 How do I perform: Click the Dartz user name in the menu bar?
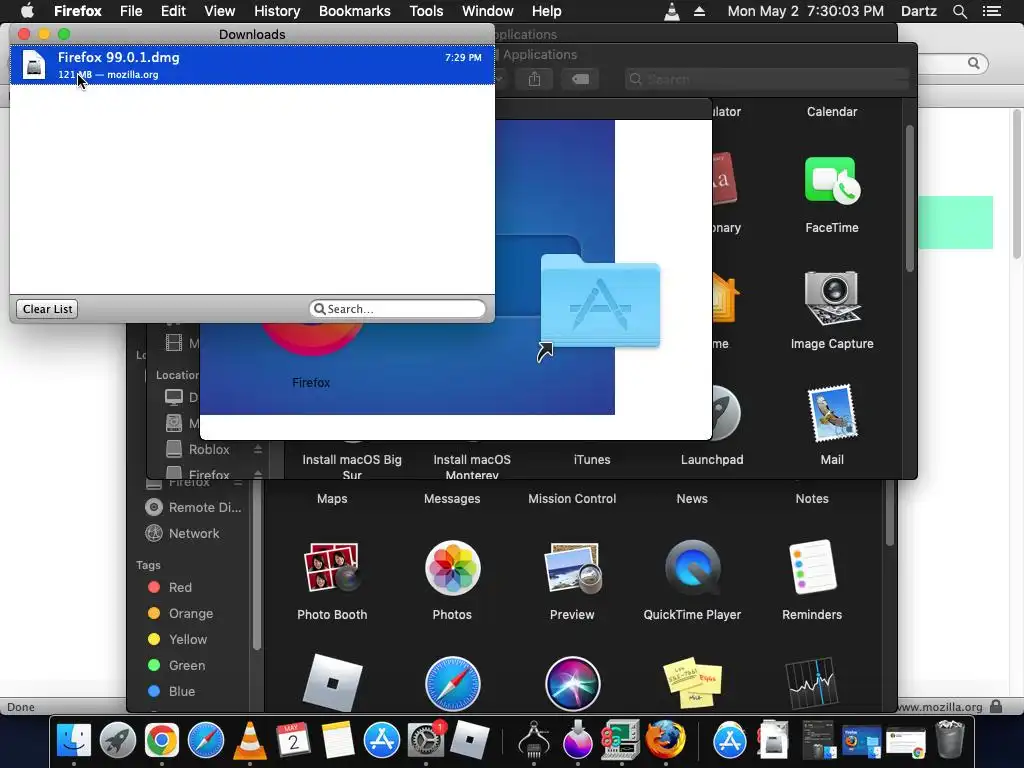point(919,11)
